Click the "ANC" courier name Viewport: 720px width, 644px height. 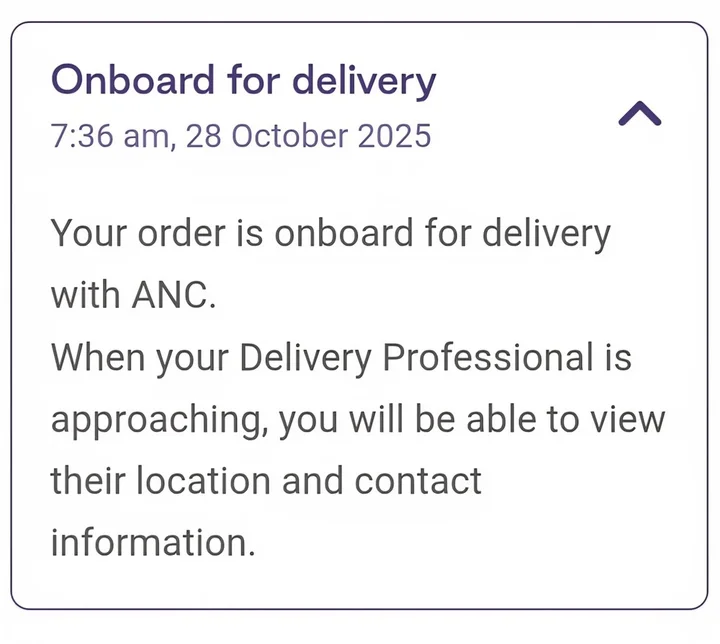tap(171, 296)
